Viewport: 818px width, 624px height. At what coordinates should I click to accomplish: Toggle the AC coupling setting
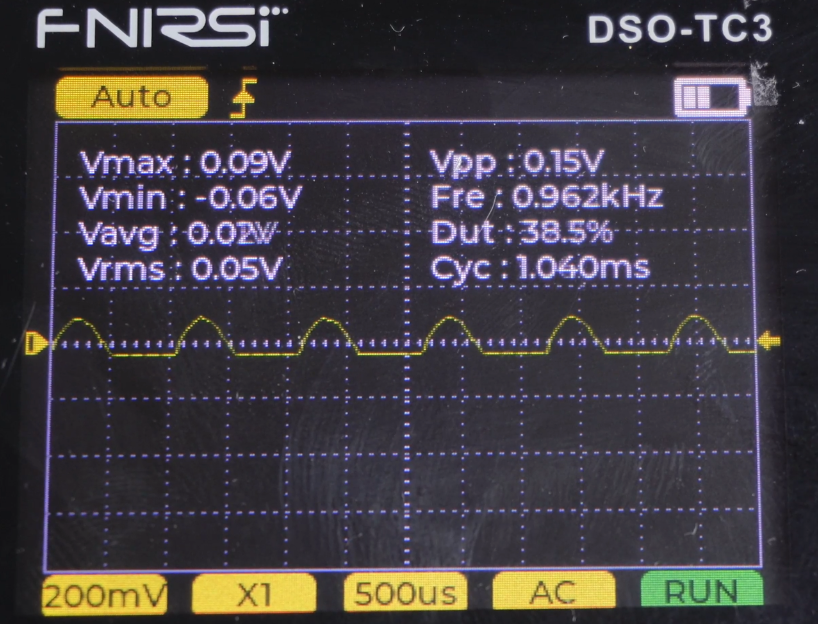553,593
